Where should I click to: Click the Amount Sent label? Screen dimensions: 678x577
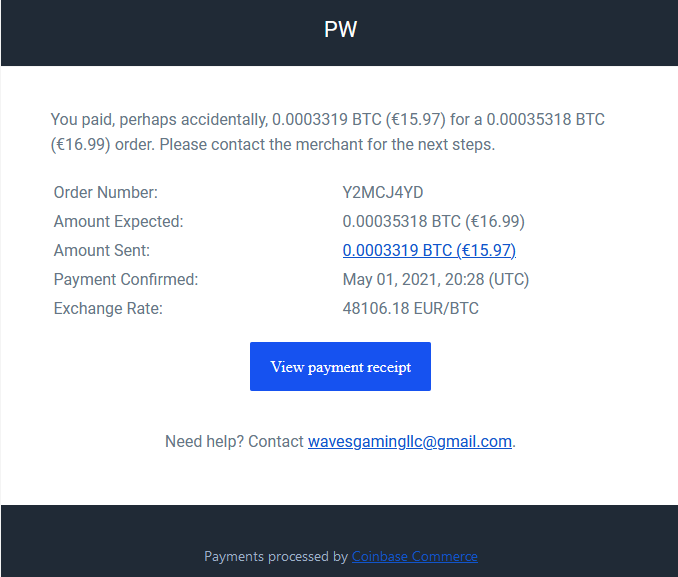(102, 250)
